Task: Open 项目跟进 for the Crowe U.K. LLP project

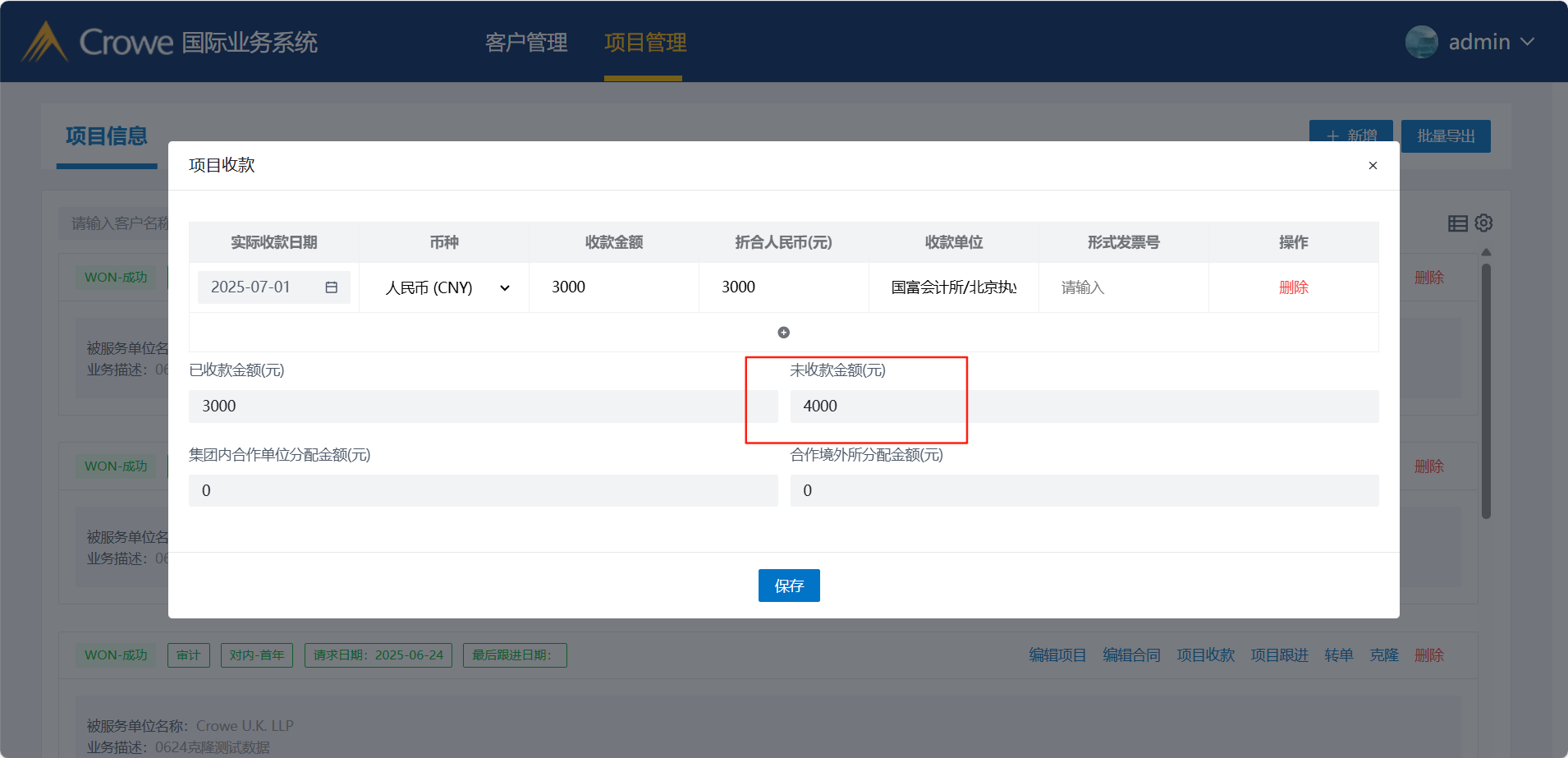Action: tap(1279, 655)
